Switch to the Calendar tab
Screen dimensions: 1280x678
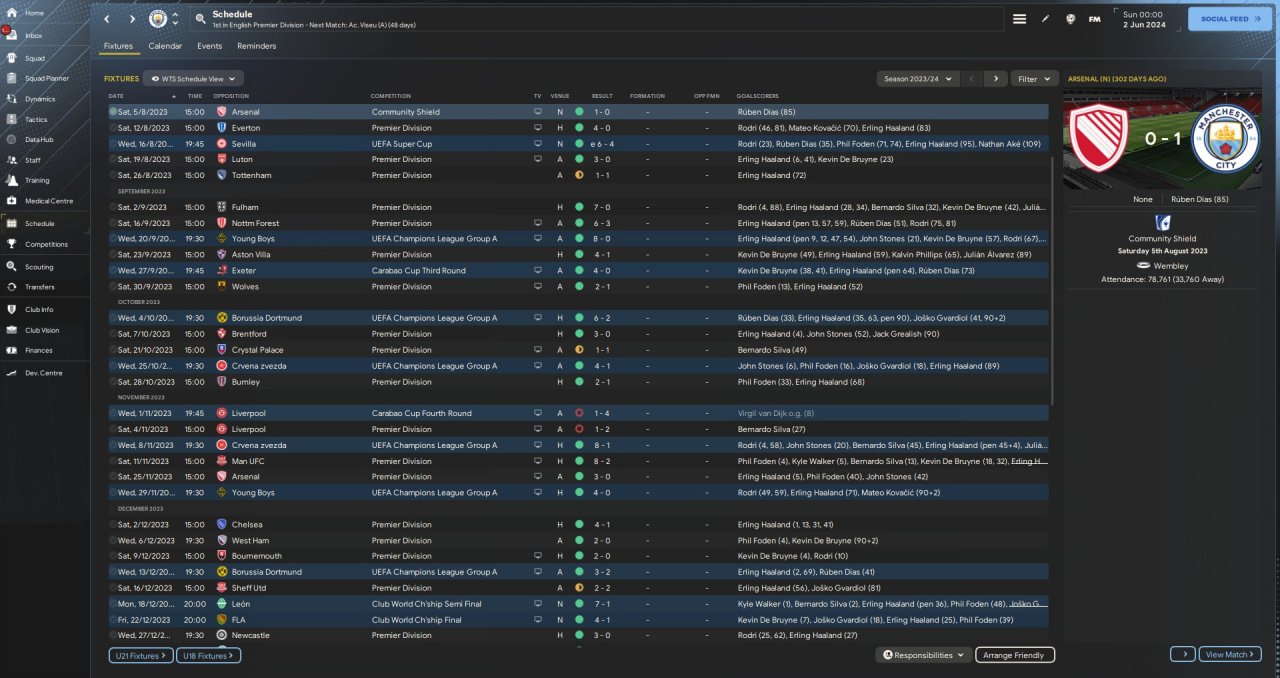(165, 46)
